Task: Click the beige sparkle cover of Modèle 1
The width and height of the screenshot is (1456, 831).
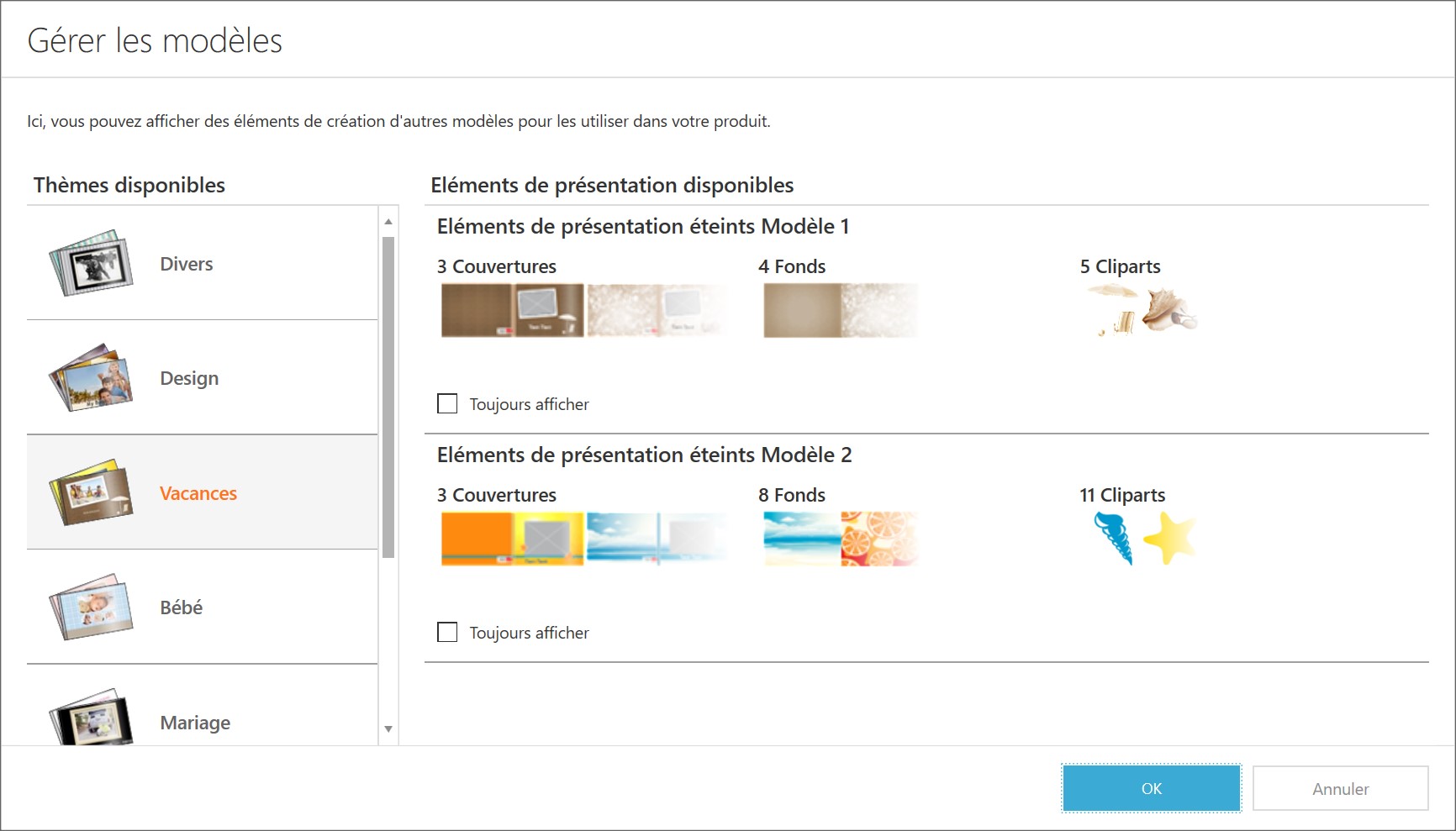Action: coord(657,311)
